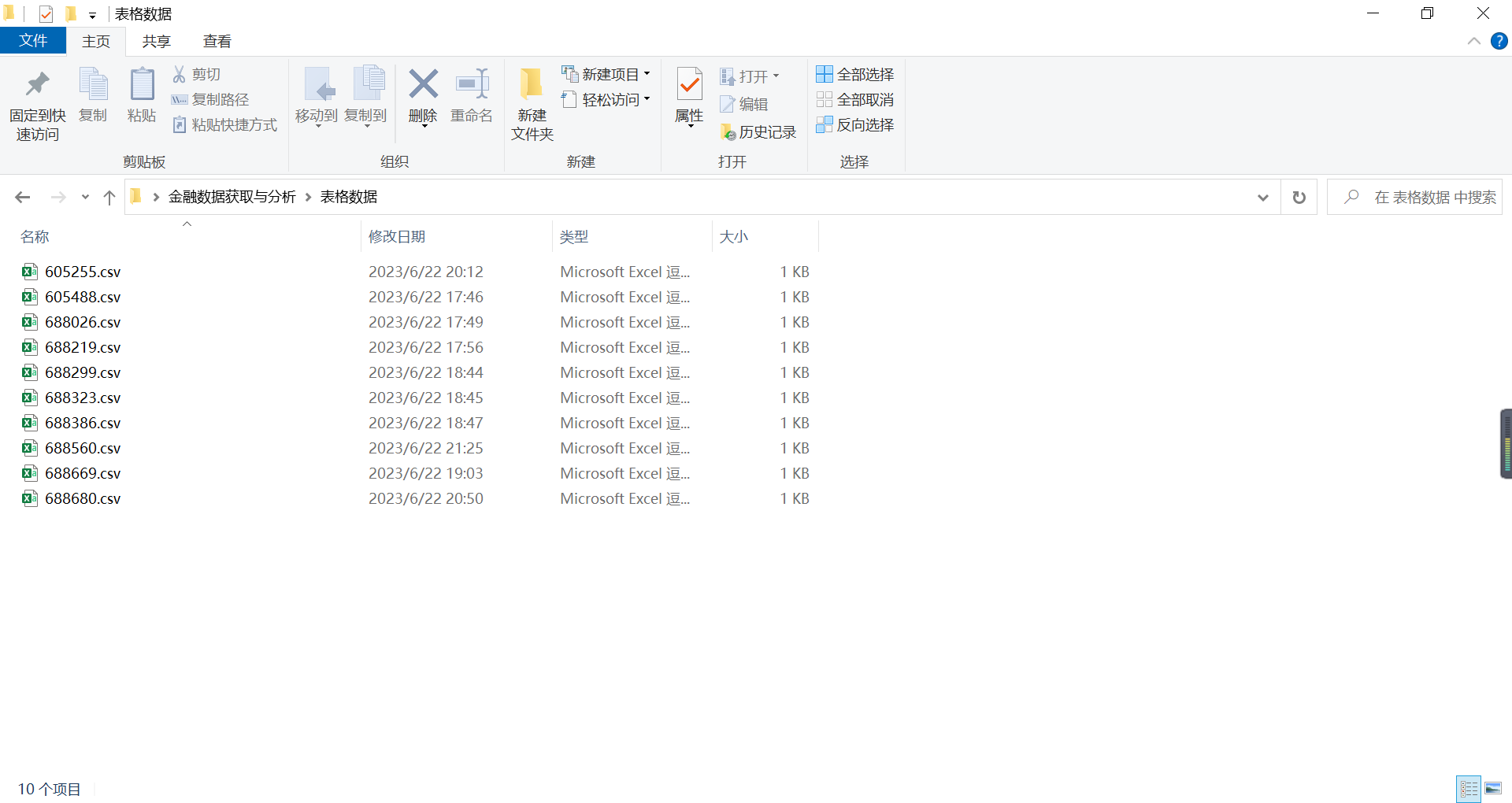Expand the breadcrumb chevron after the address bar folder icon

tap(156, 197)
